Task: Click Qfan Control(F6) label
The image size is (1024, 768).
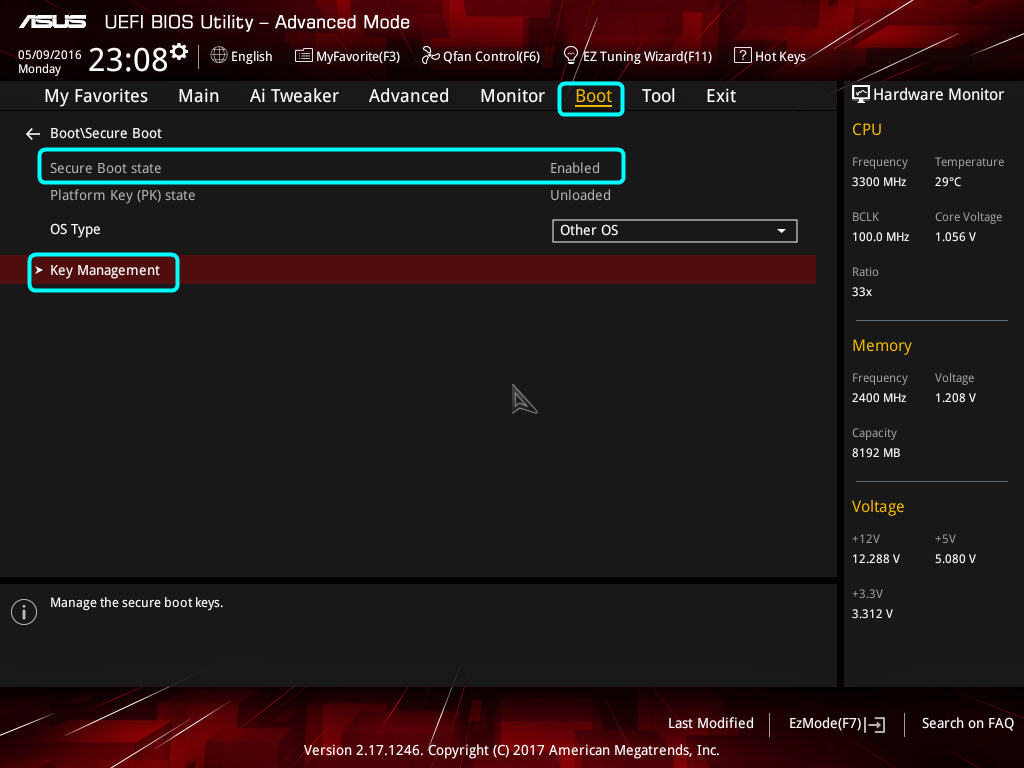Action: (x=491, y=57)
